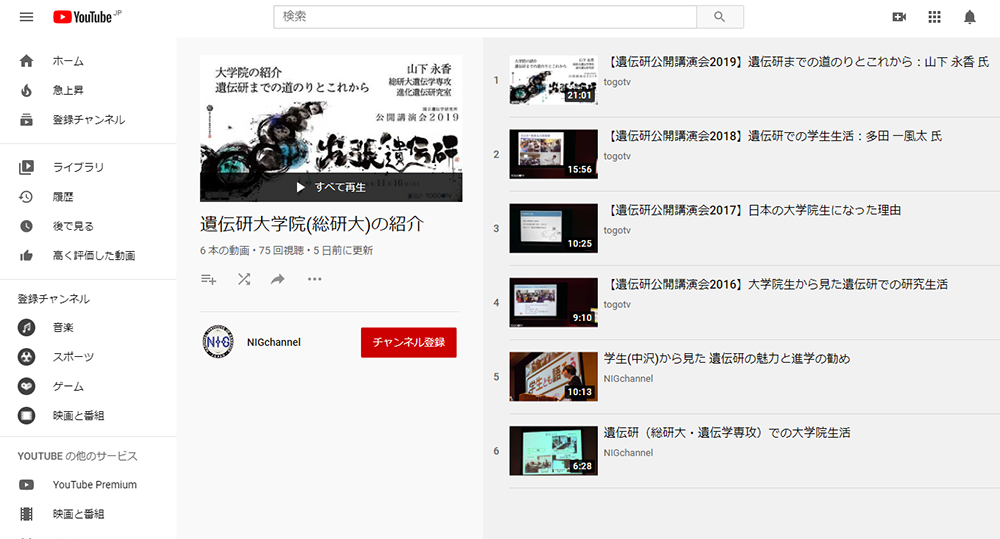Click in the 検索 search field
This screenshot has width=1000, height=539.
(485, 17)
